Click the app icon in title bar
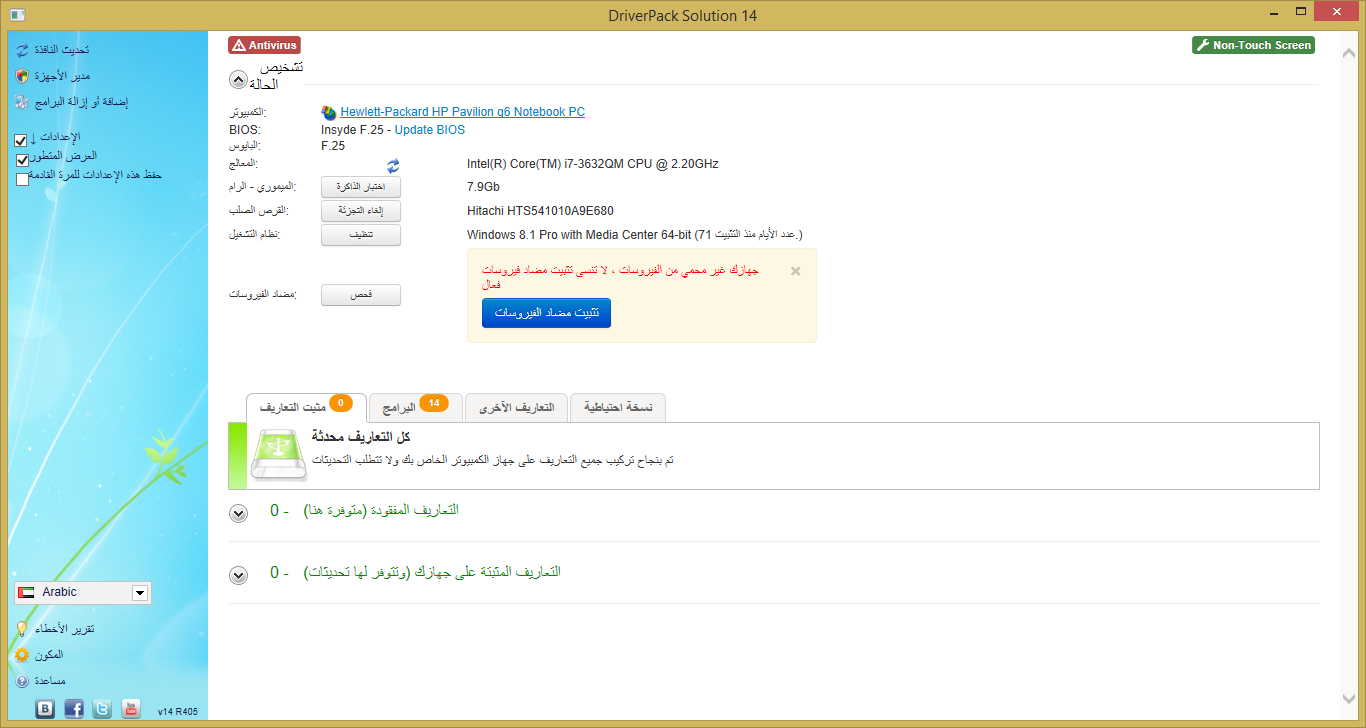Viewport: 1366px width, 728px height. point(17,14)
